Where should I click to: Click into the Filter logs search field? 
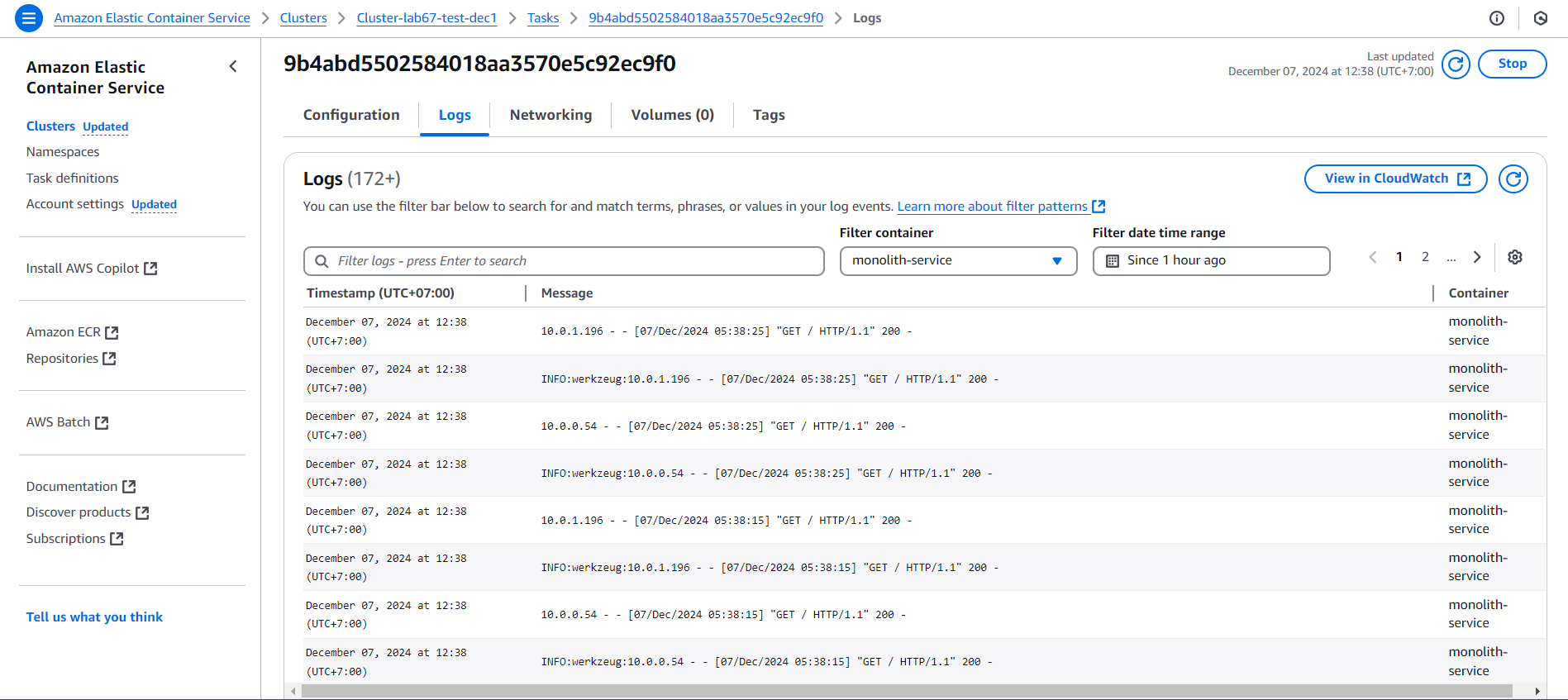point(564,261)
